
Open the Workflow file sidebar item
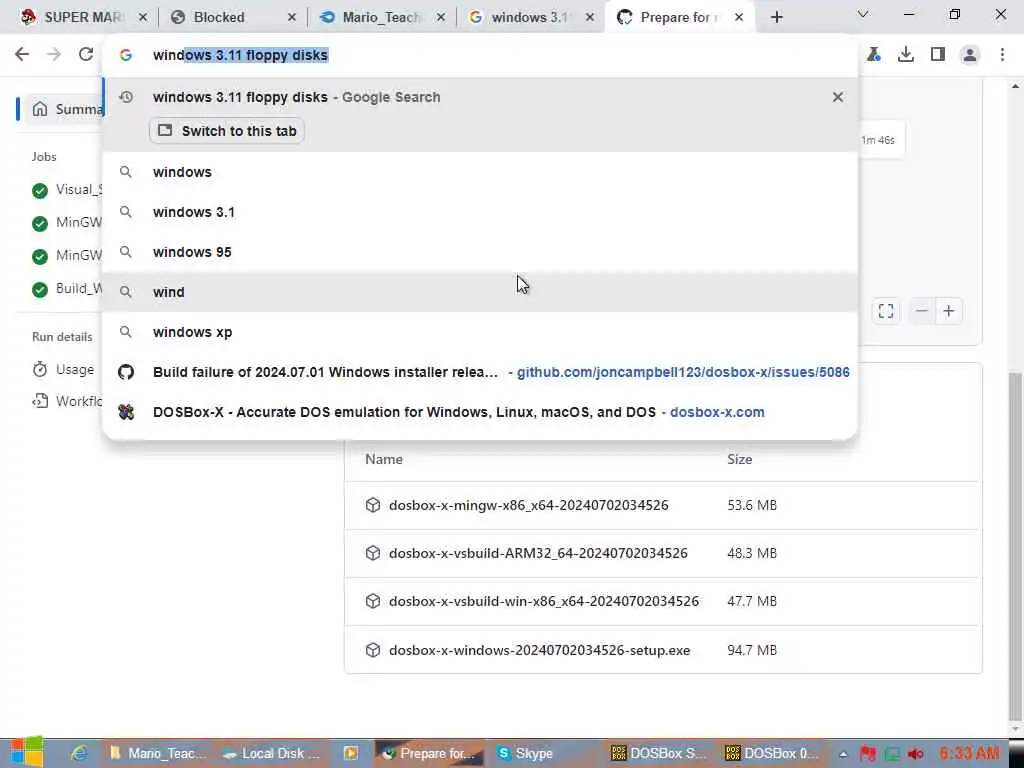coord(66,401)
